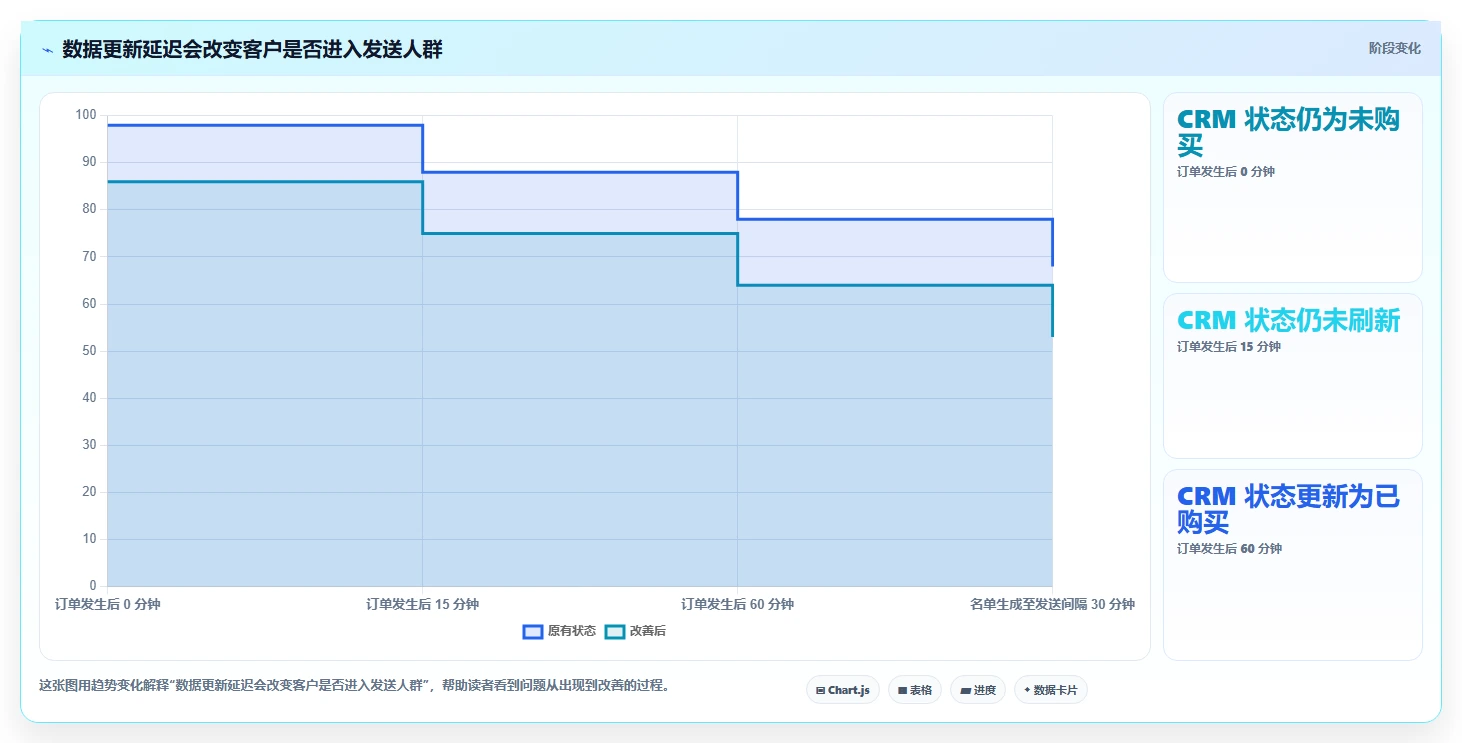Viewport: 1462px width, 743px height.
Task: Click the Chart.js tag
Action: [843, 690]
